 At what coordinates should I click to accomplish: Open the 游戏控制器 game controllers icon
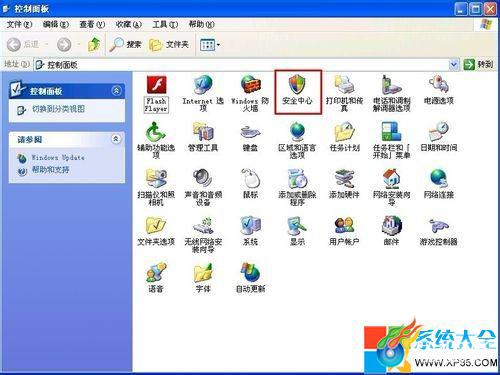click(439, 231)
